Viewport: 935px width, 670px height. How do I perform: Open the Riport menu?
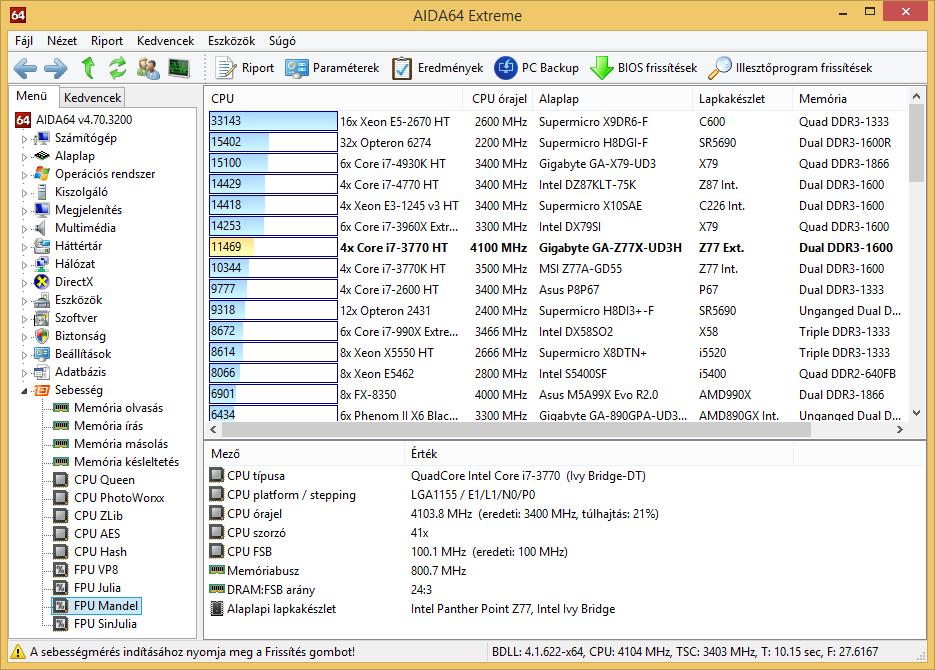(107, 41)
